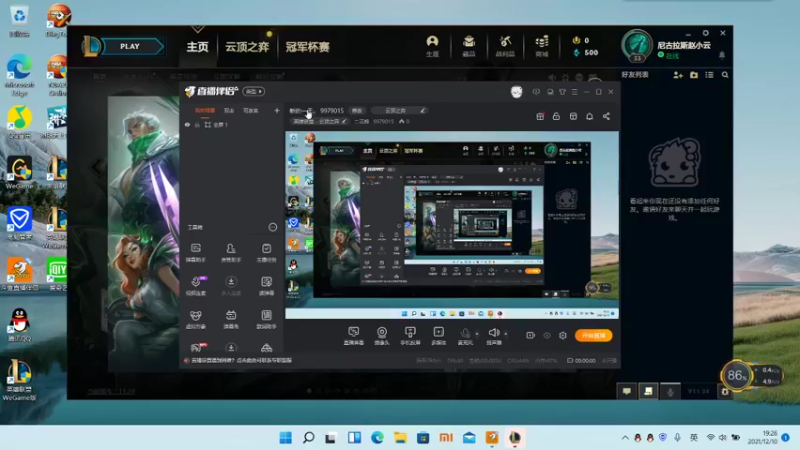Open the 歌词助手 tool

click(266, 319)
